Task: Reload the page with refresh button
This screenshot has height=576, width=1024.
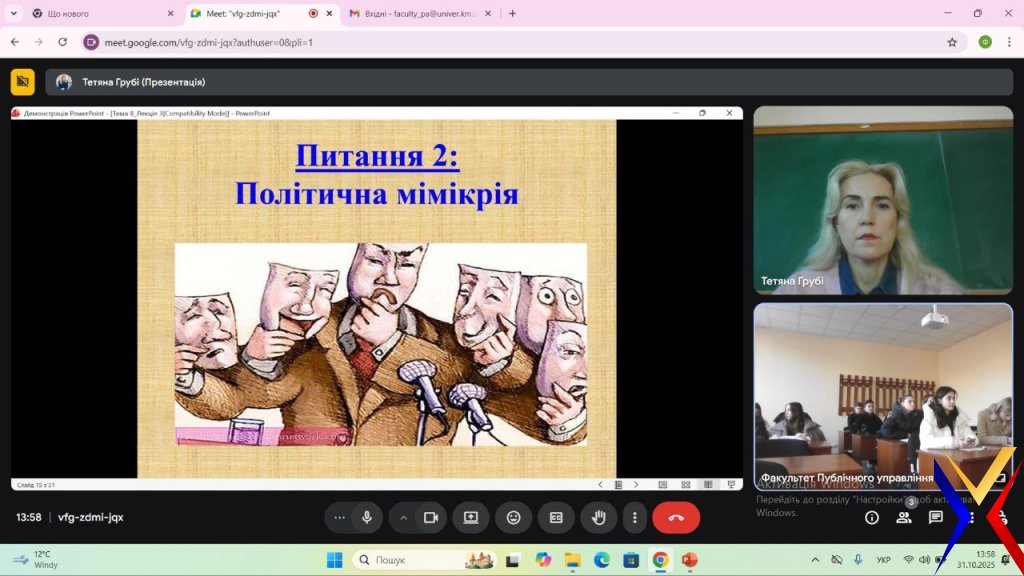Action: pyautogui.click(x=63, y=42)
